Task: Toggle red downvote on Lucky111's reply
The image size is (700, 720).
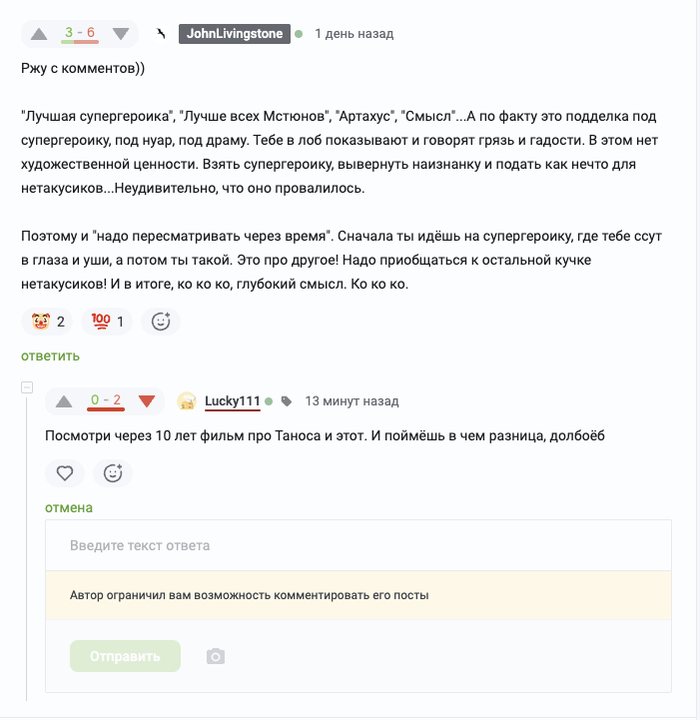Action: (147, 402)
